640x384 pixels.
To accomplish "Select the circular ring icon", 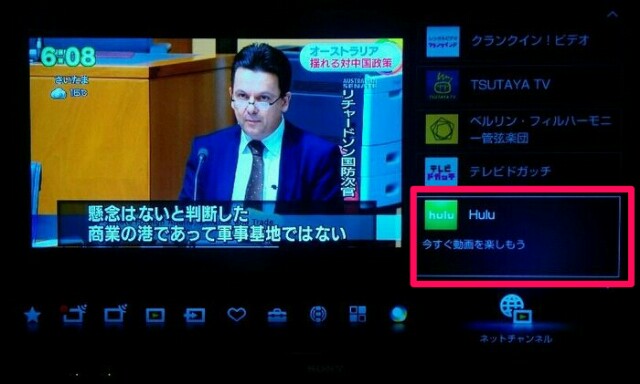I will tap(318, 314).
